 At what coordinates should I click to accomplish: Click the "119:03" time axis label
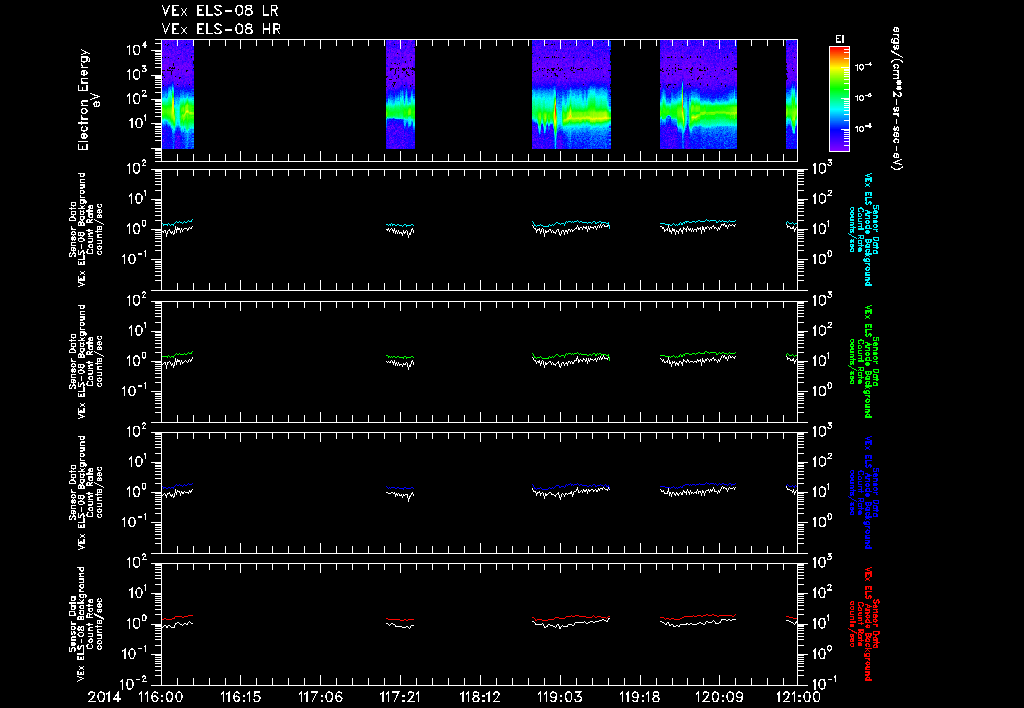pyautogui.click(x=559, y=697)
